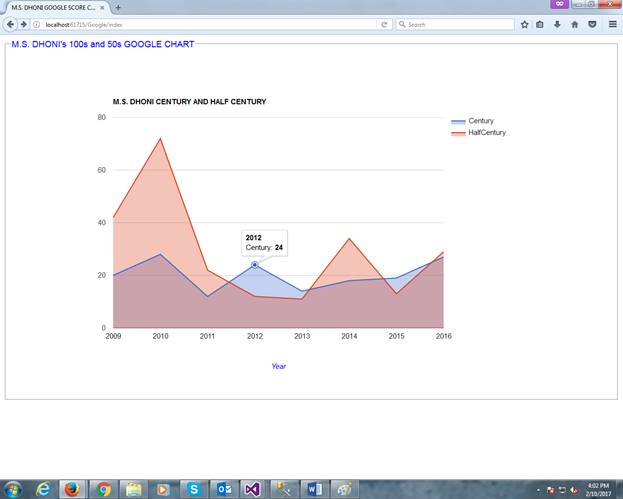Click the forward navigation arrow
The width and height of the screenshot is (623, 499).
[23, 24]
